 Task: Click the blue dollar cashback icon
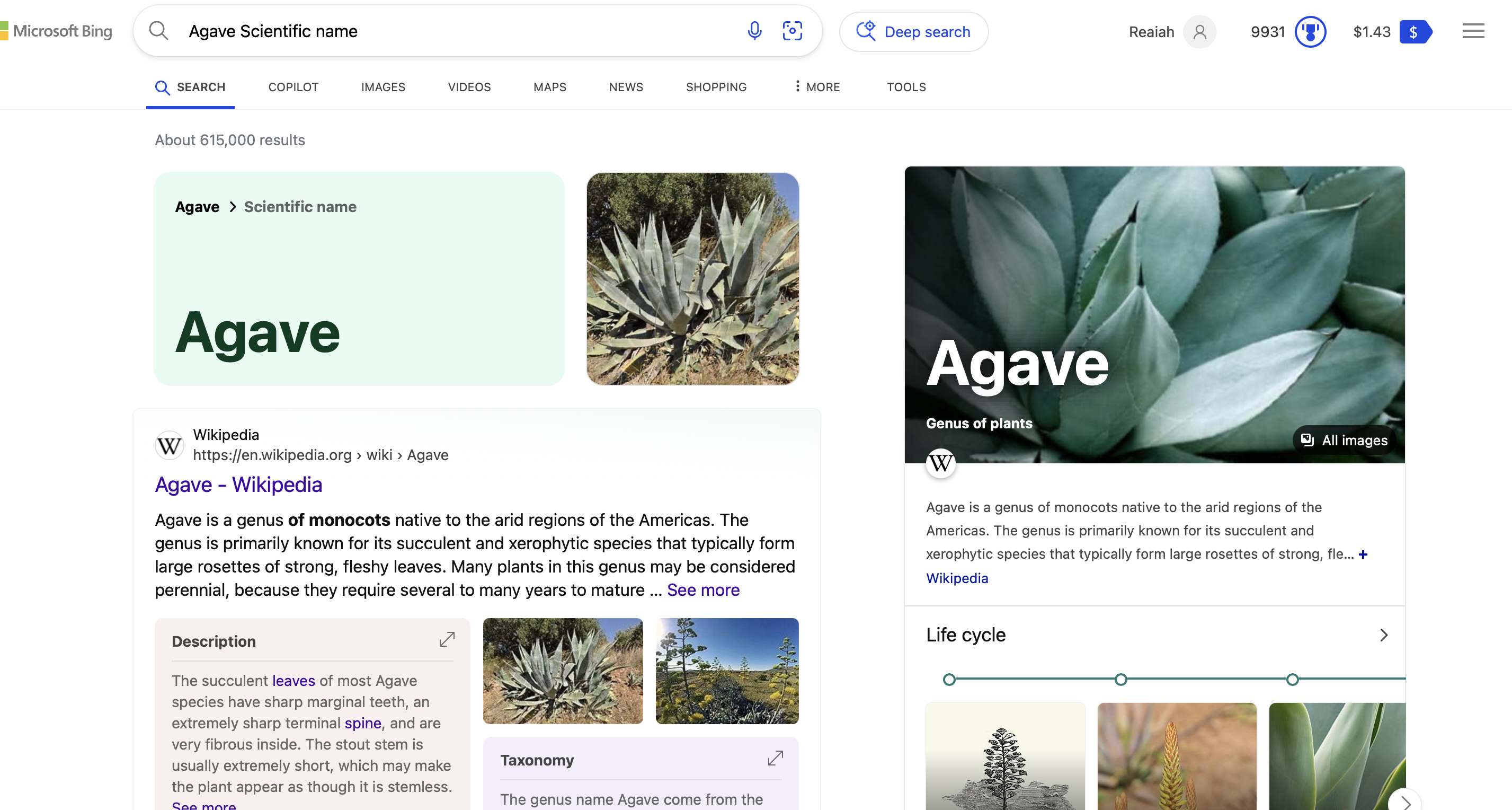pos(1415,32)
